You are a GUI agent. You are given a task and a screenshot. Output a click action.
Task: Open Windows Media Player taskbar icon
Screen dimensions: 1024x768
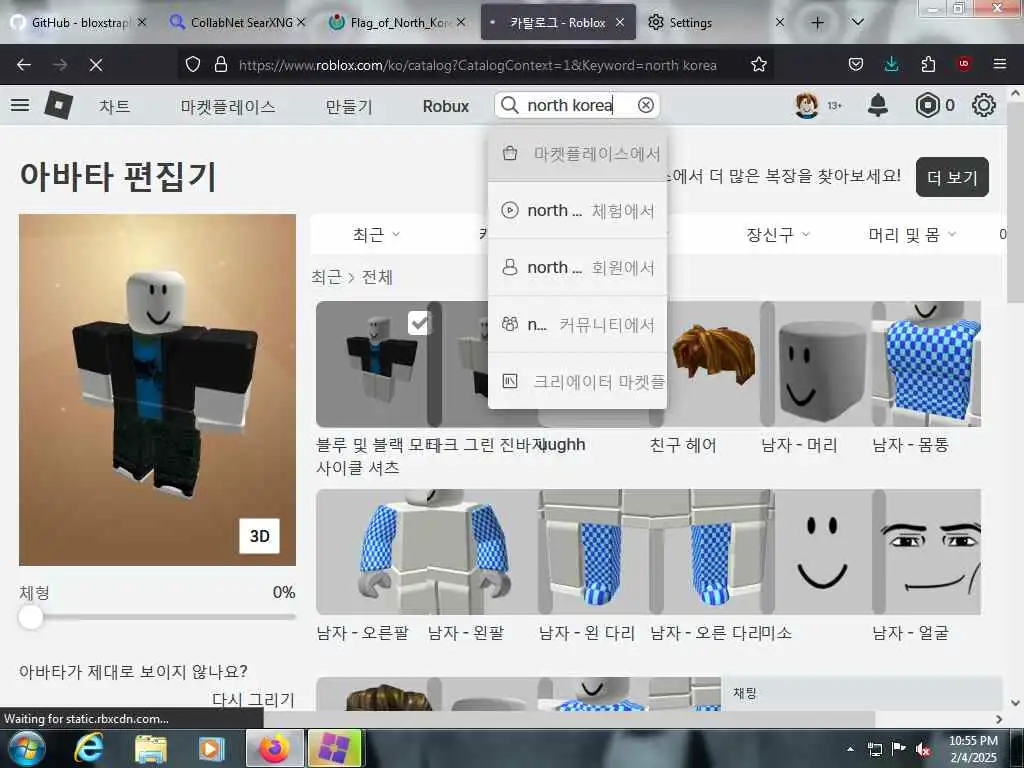point(211,749)
